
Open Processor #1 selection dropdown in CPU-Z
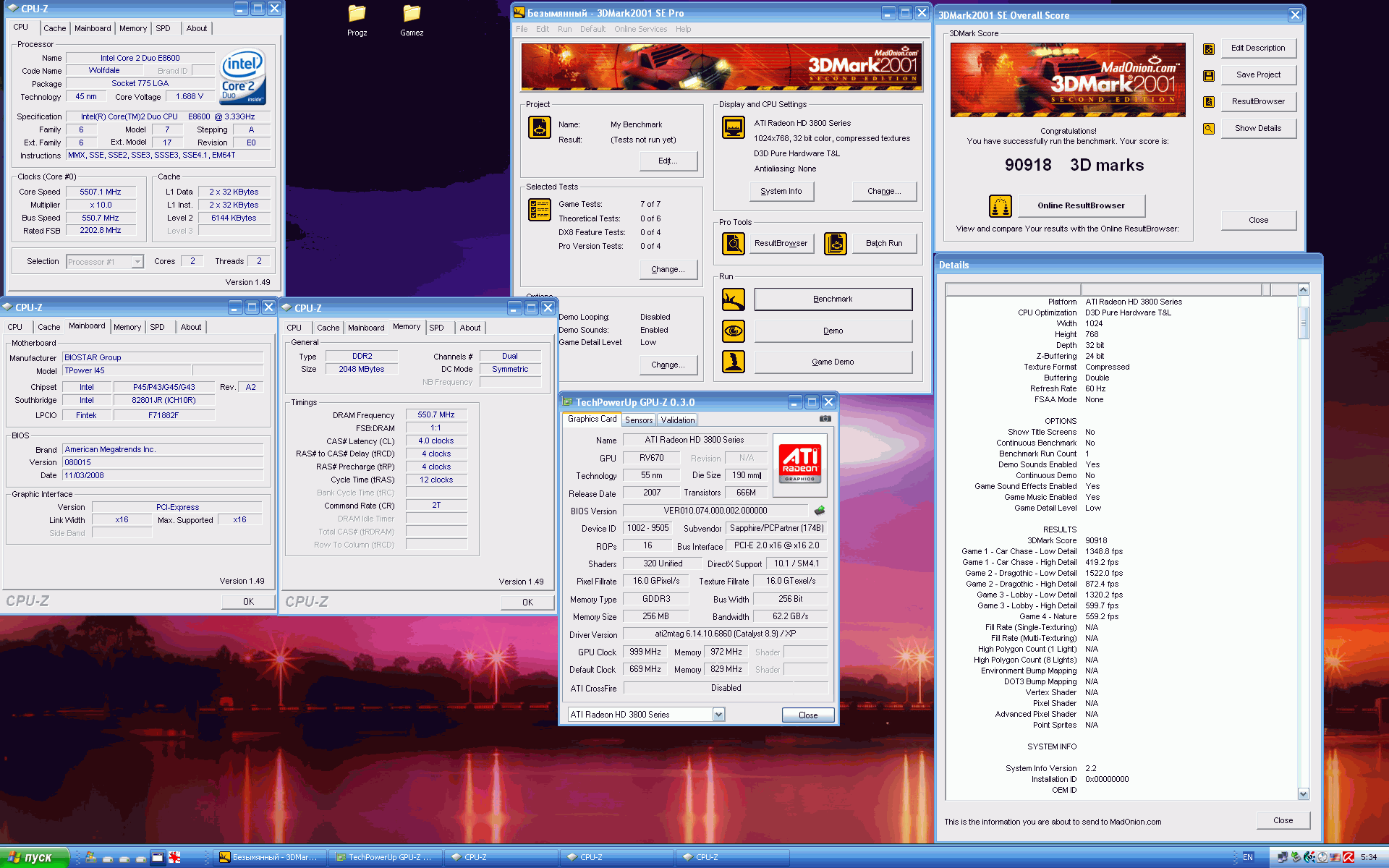137,262
